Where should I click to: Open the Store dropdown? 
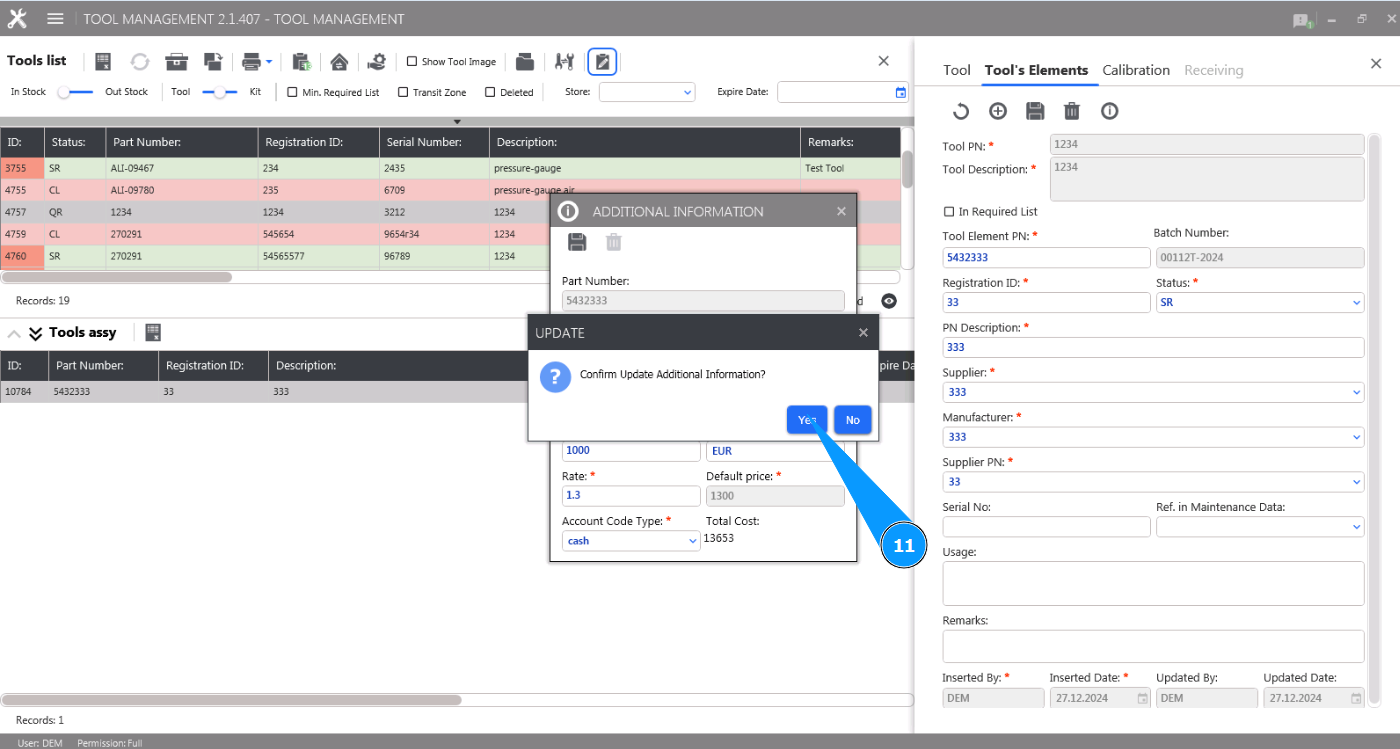pyautogui.click(x=646, y=92)
